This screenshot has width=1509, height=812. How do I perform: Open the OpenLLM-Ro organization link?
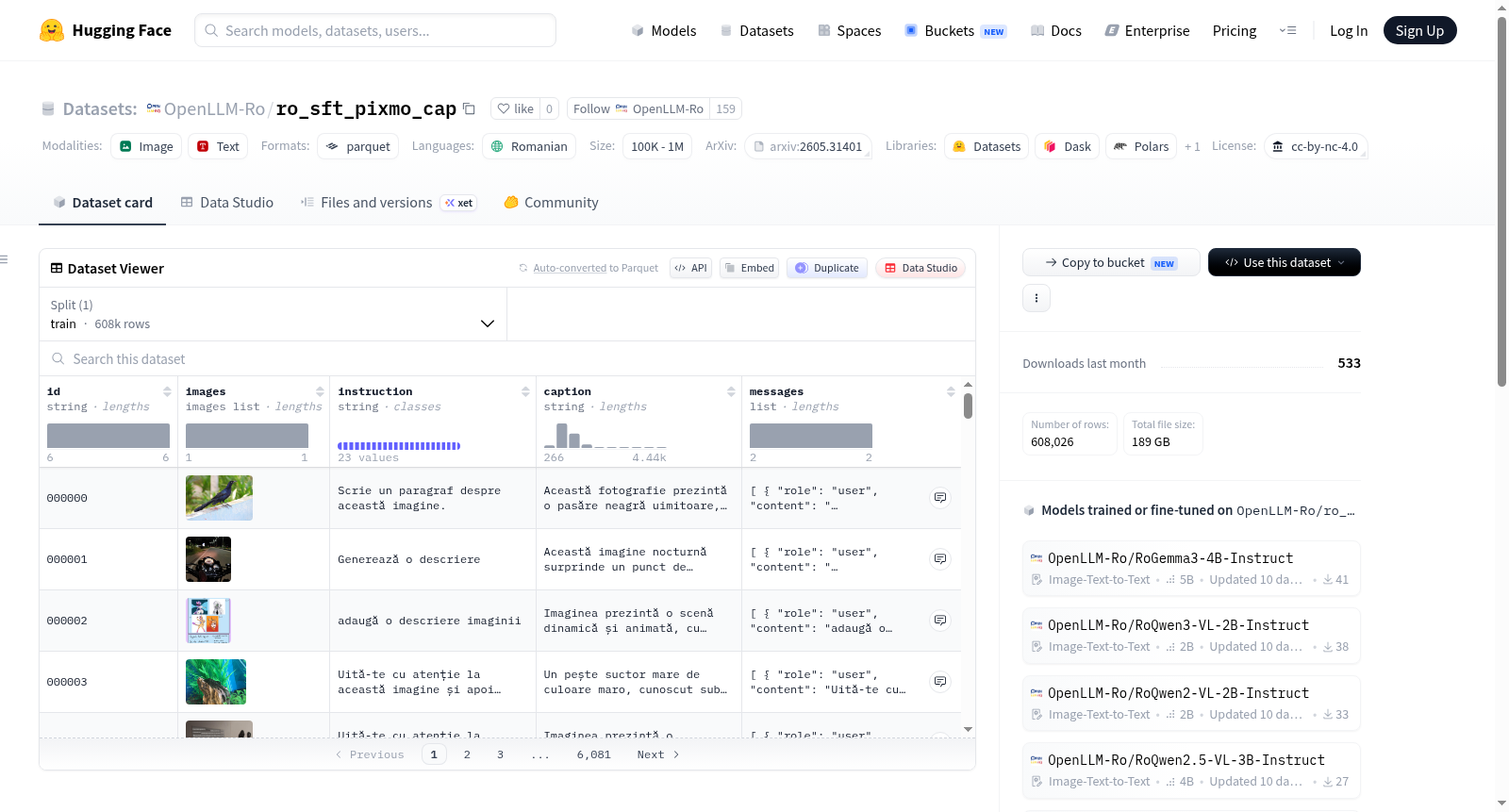214,108
